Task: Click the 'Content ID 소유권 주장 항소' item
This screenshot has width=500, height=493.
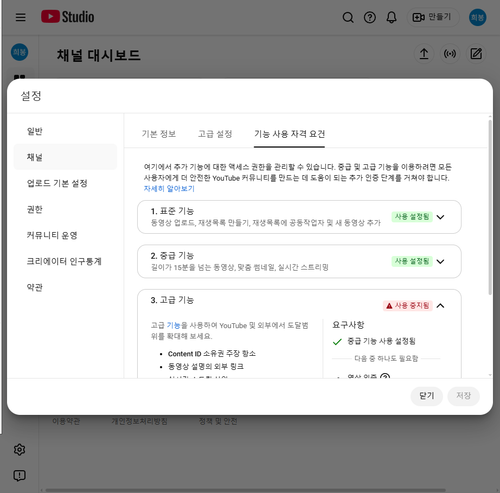Action: (212, 354)
